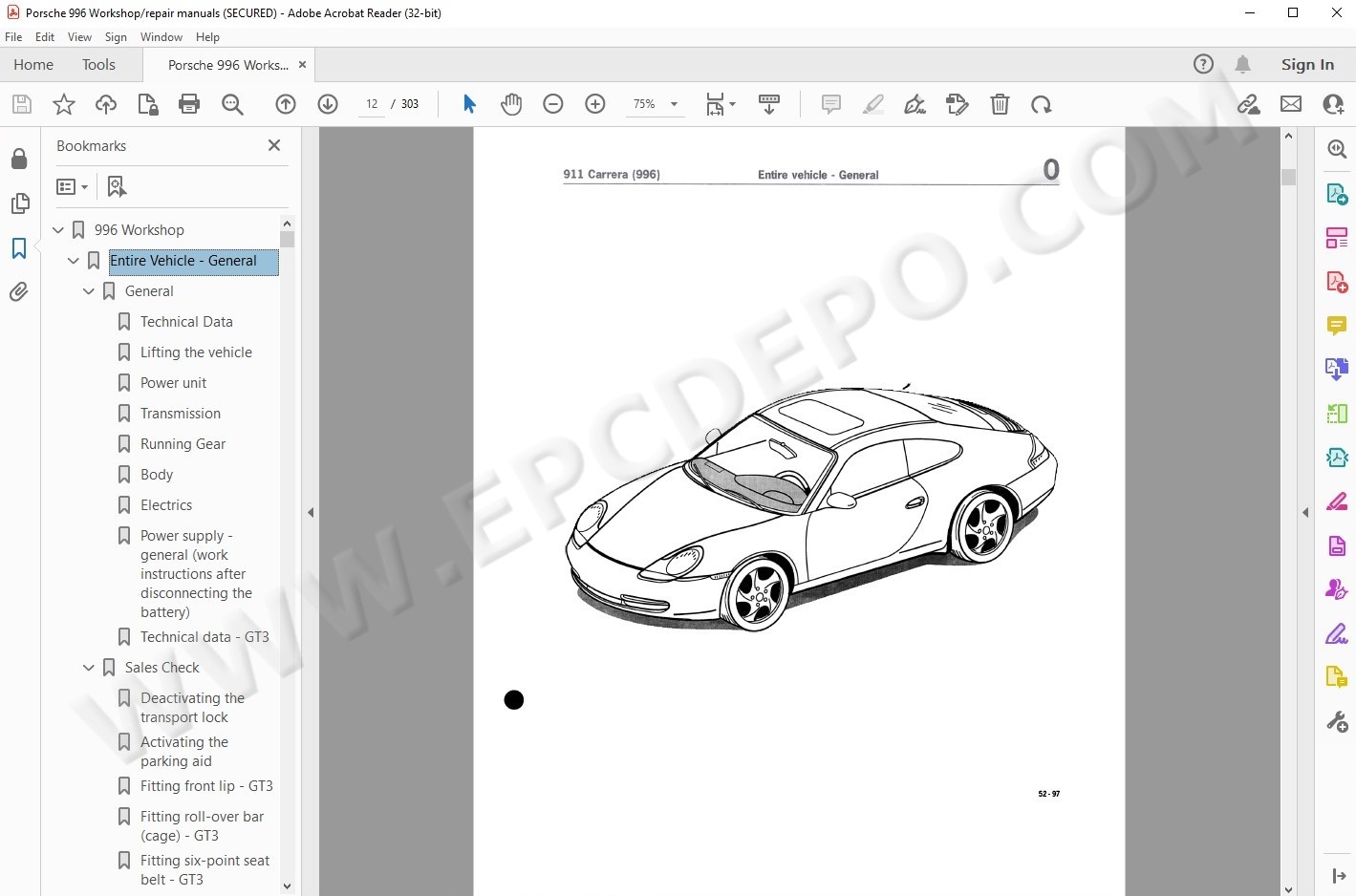Open the Fitting front lip - GT3 bookmark
Screen dimensions: 1356x896
pos(206,786)
